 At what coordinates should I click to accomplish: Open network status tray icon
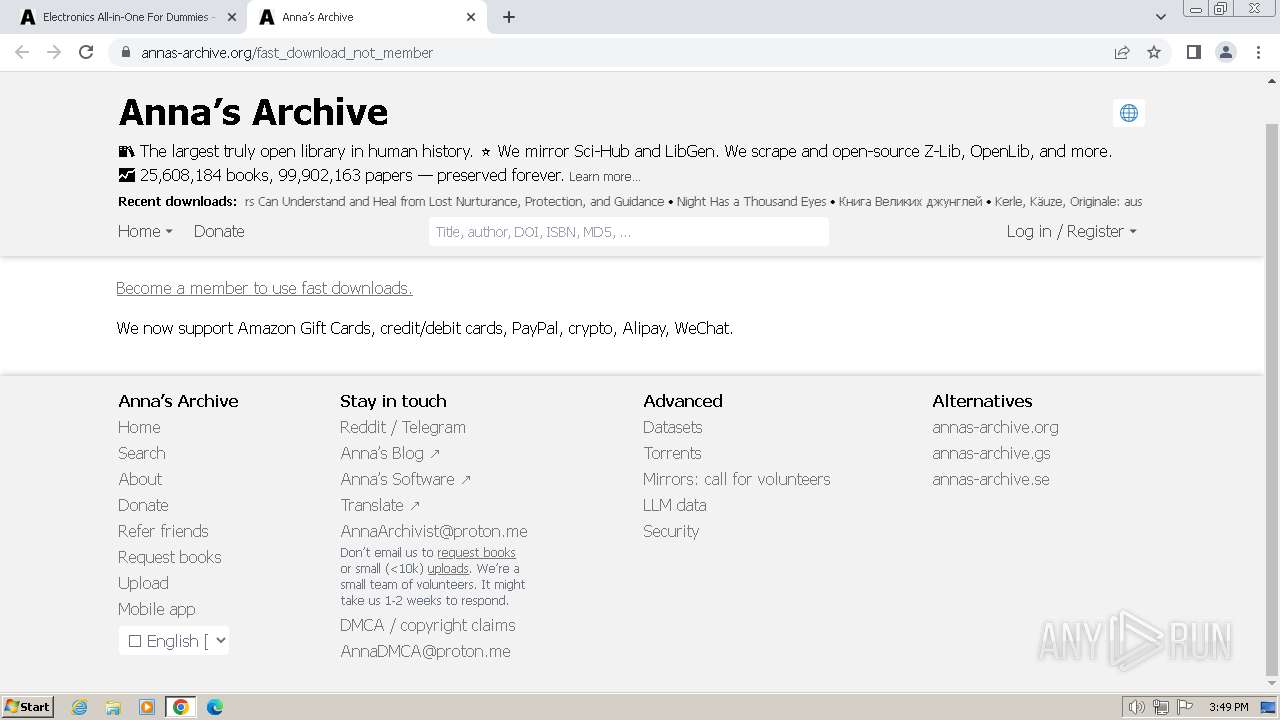click(1161, 707)
